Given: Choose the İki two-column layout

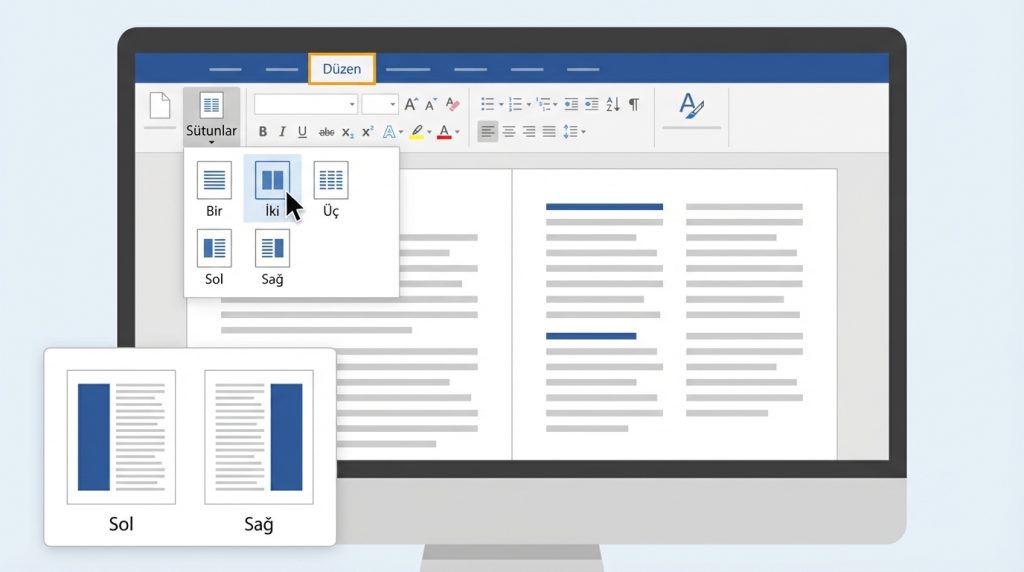Looking at the screenshot, I should tap(272, 188).
